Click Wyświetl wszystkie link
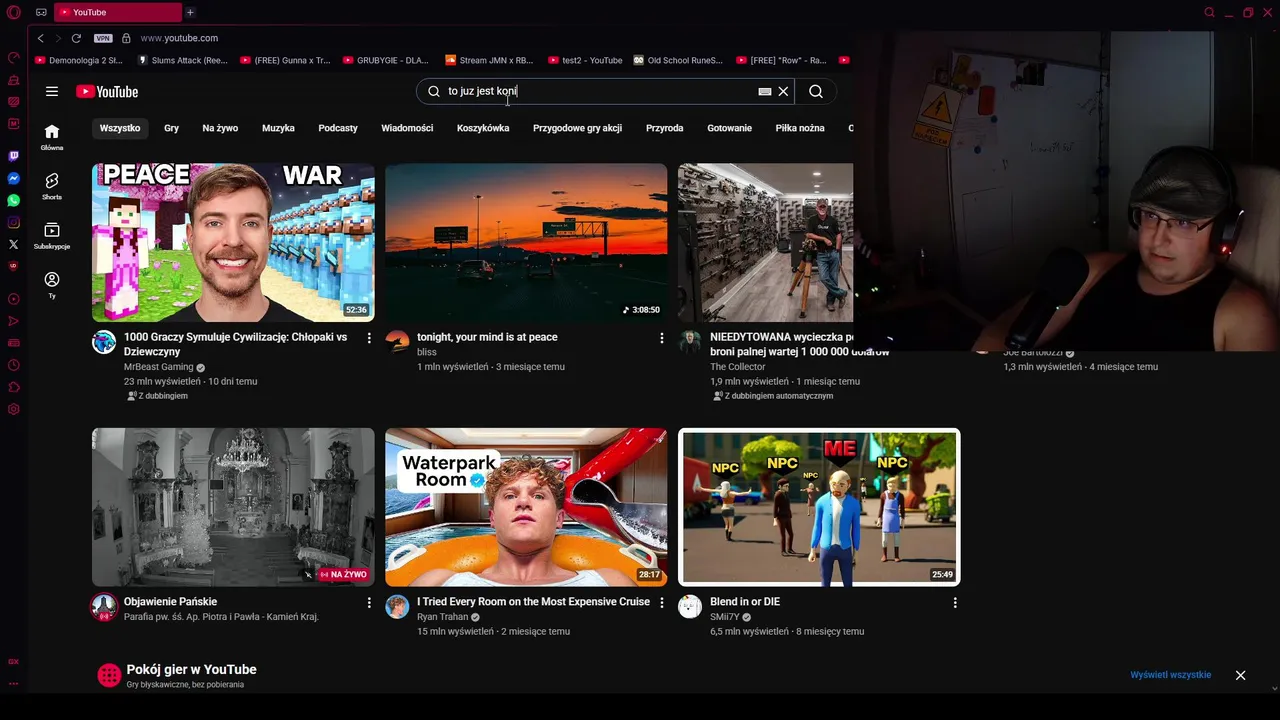This screenshot has width=1280, height=720. point(1170,675)
